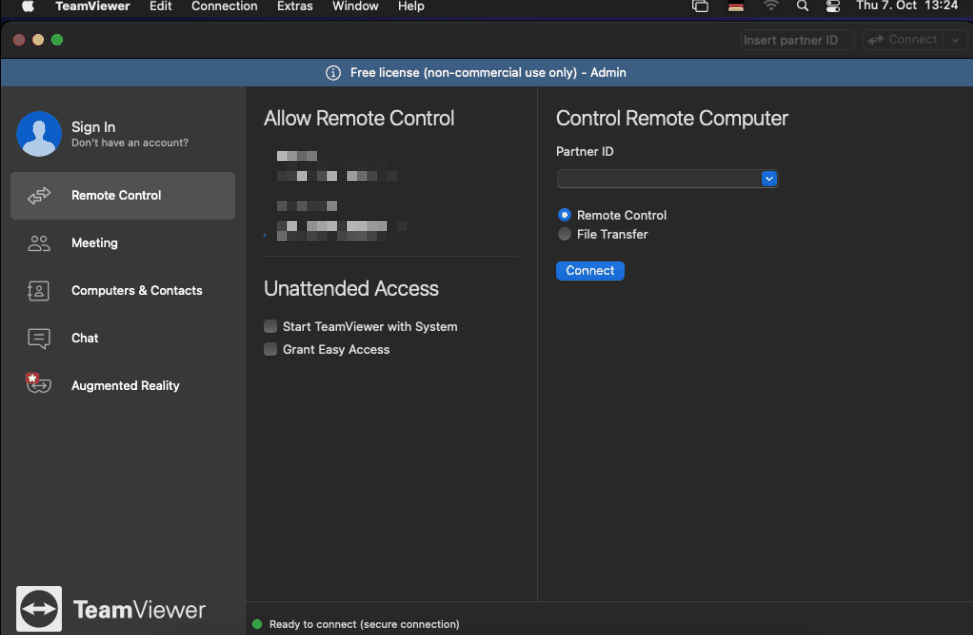Select the File Transfer radio button
This screenshot has width=973, height=635.
coord(564,234)
